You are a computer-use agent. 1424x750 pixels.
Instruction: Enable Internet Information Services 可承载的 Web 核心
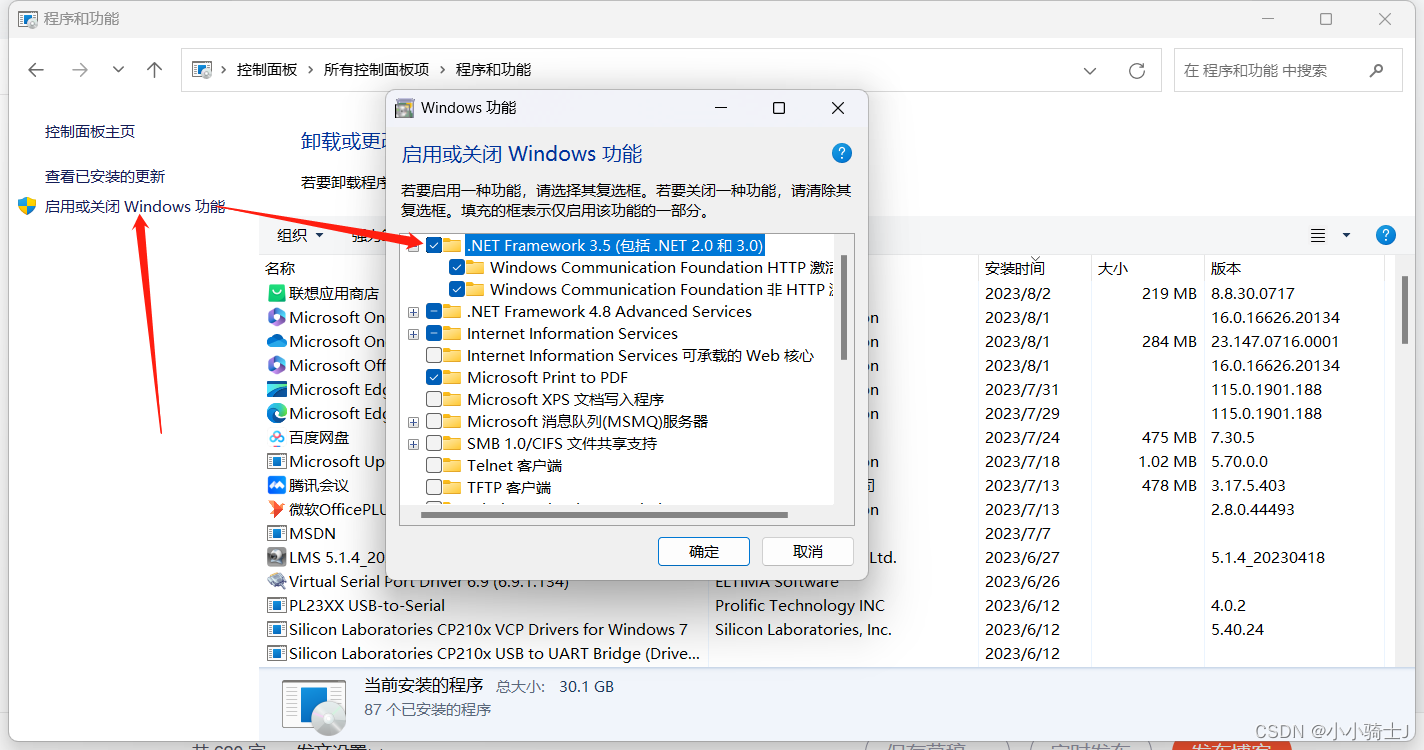tap(434, 355)
